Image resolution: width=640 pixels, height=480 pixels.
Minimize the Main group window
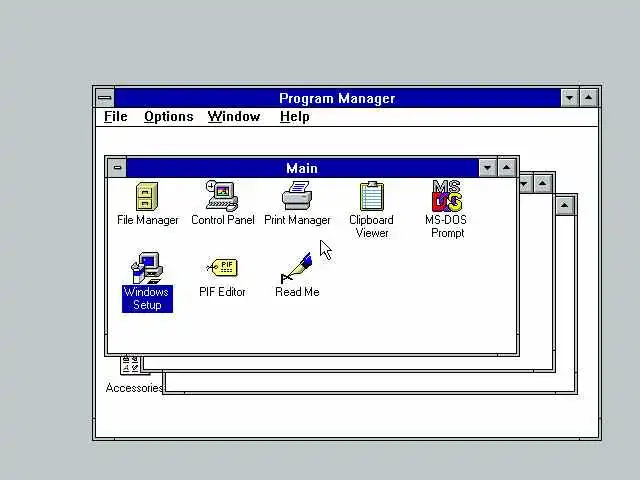487,168
